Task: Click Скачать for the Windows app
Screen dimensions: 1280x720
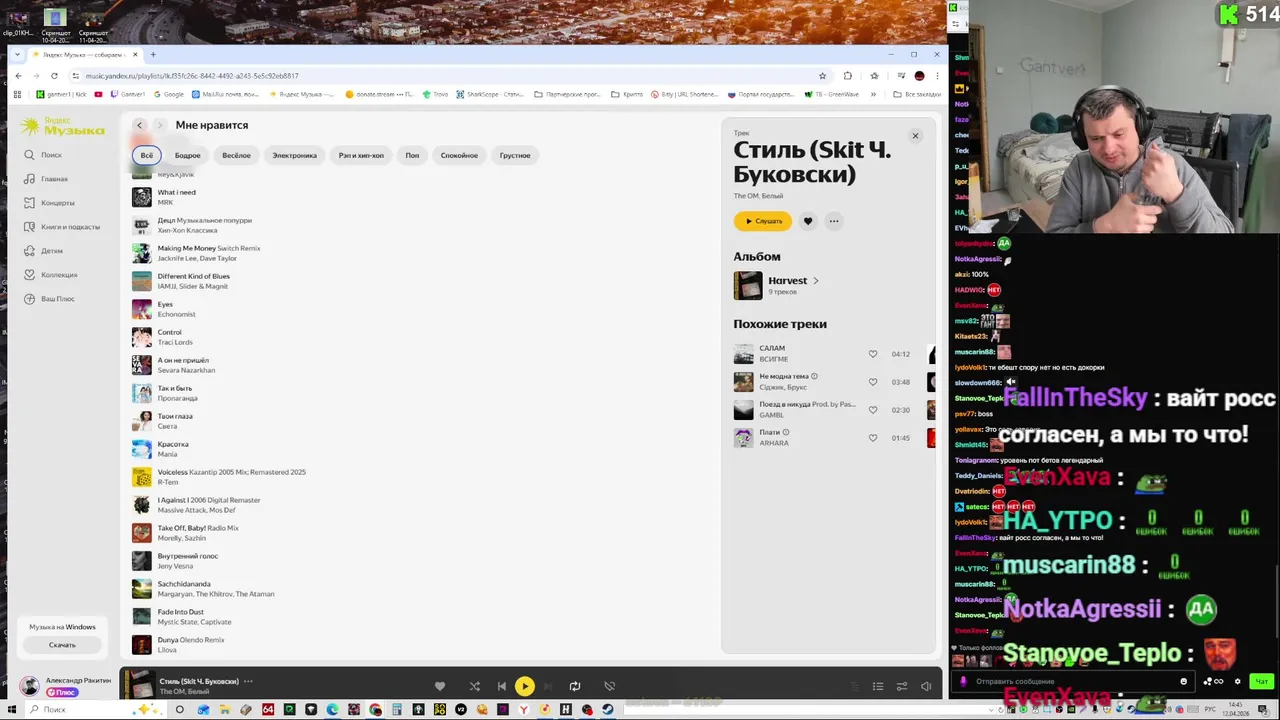Action: [x=62, y=645]
